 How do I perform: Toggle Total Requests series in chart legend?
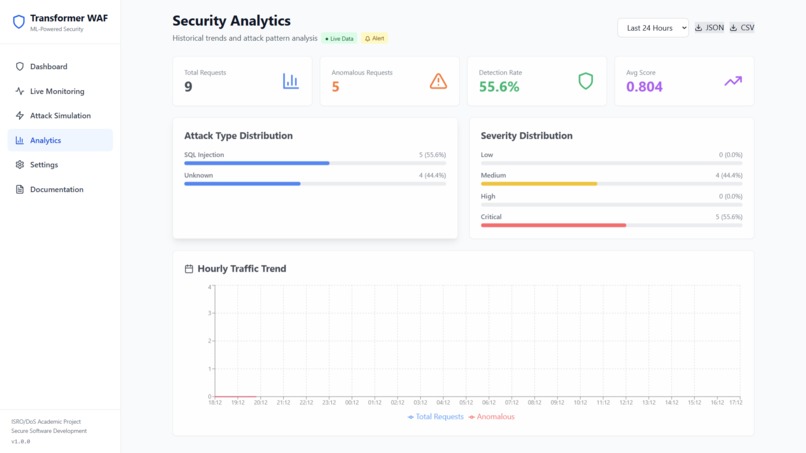(x=435, y=417)
